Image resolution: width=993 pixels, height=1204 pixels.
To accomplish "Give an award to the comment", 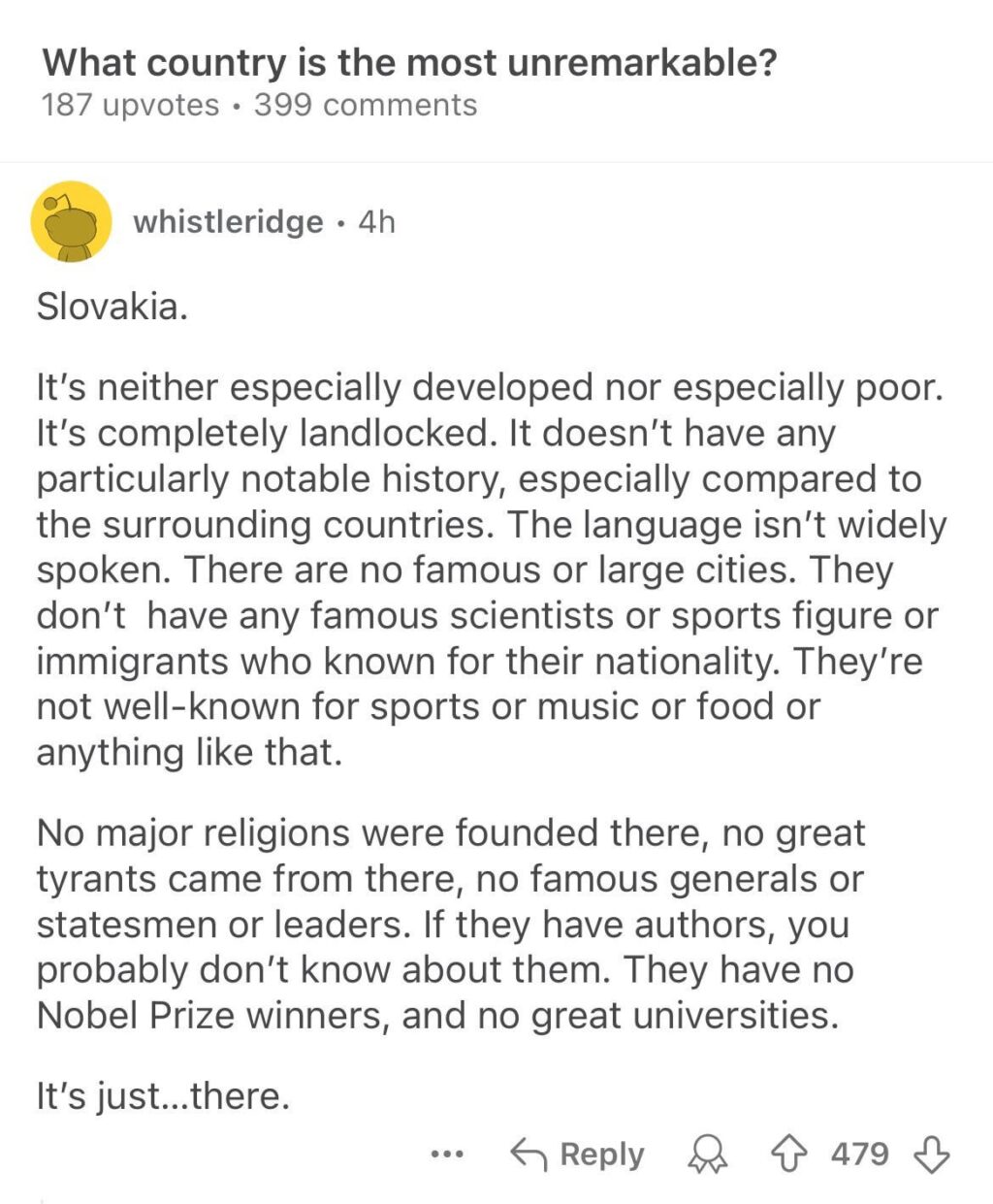I will pos(708,1155).
